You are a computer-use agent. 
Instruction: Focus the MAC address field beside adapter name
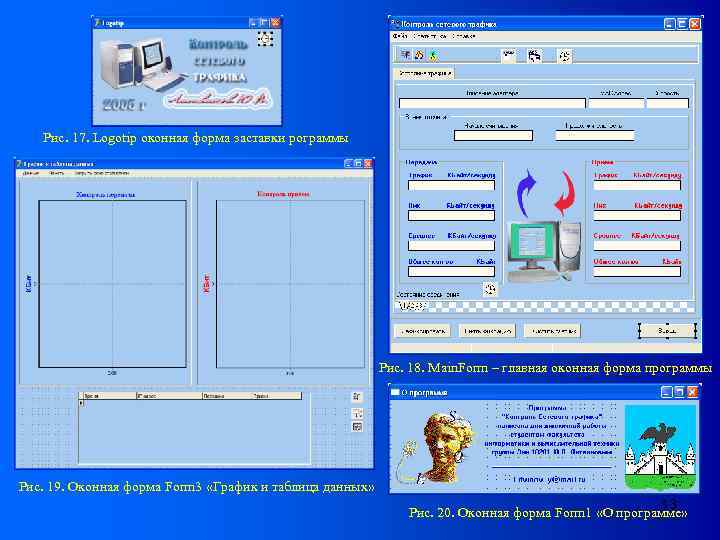pyautogui.click(x=616, y=103)
